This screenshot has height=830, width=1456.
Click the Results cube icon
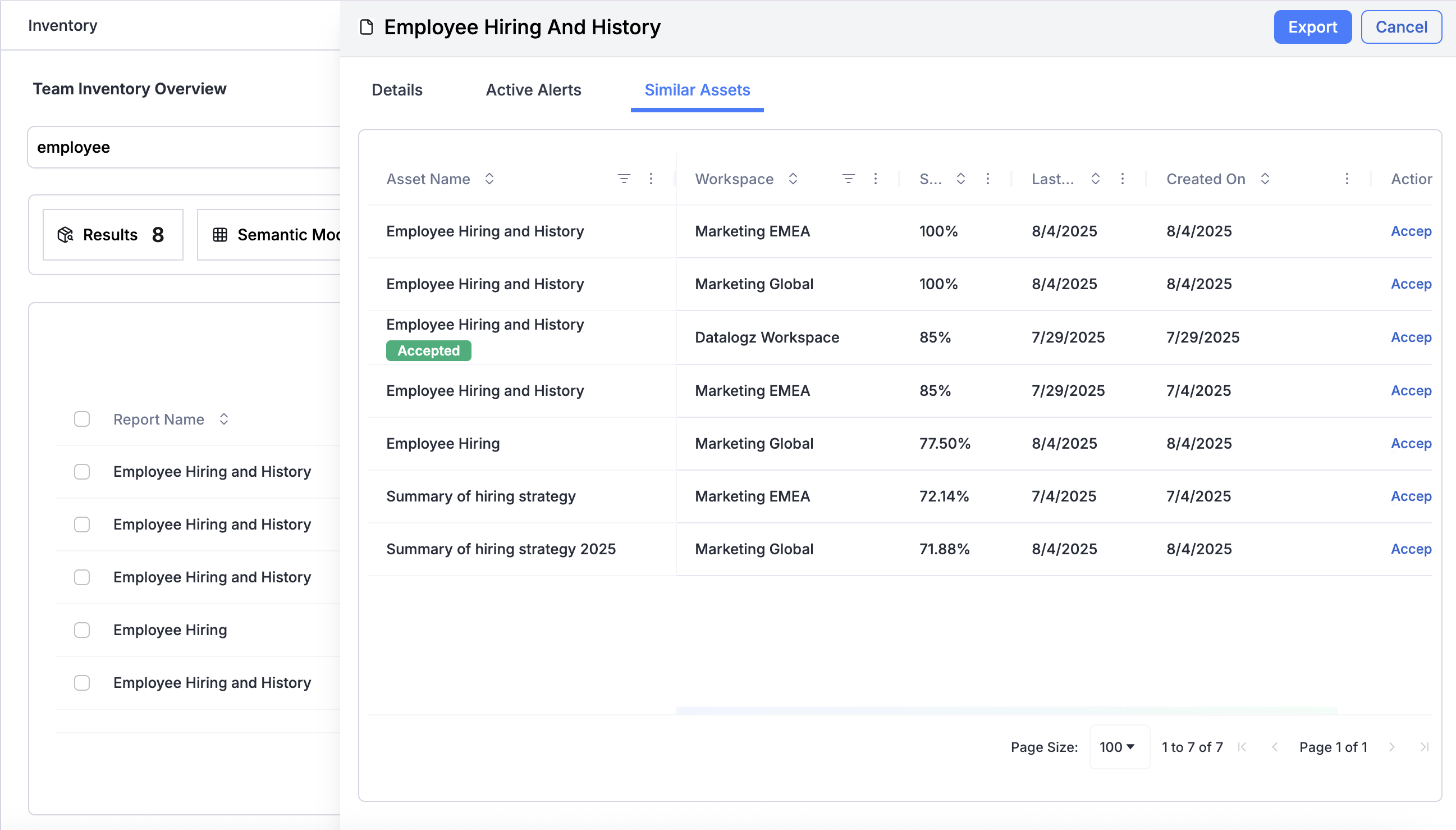click(66, 235)
